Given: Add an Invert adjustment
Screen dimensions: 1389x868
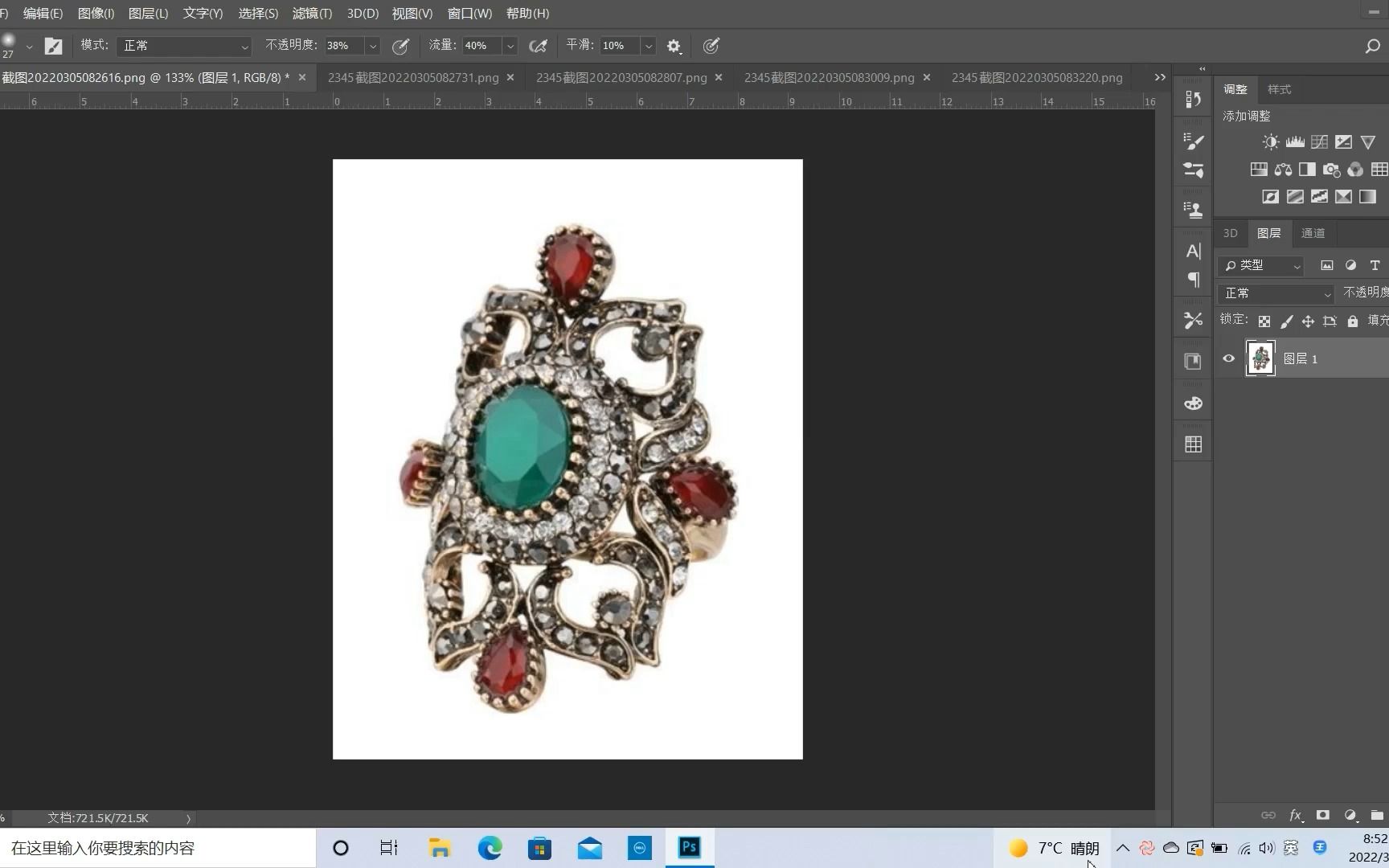Looking at the screenshot, I should pyautogui.click(x=1270, y=197).
